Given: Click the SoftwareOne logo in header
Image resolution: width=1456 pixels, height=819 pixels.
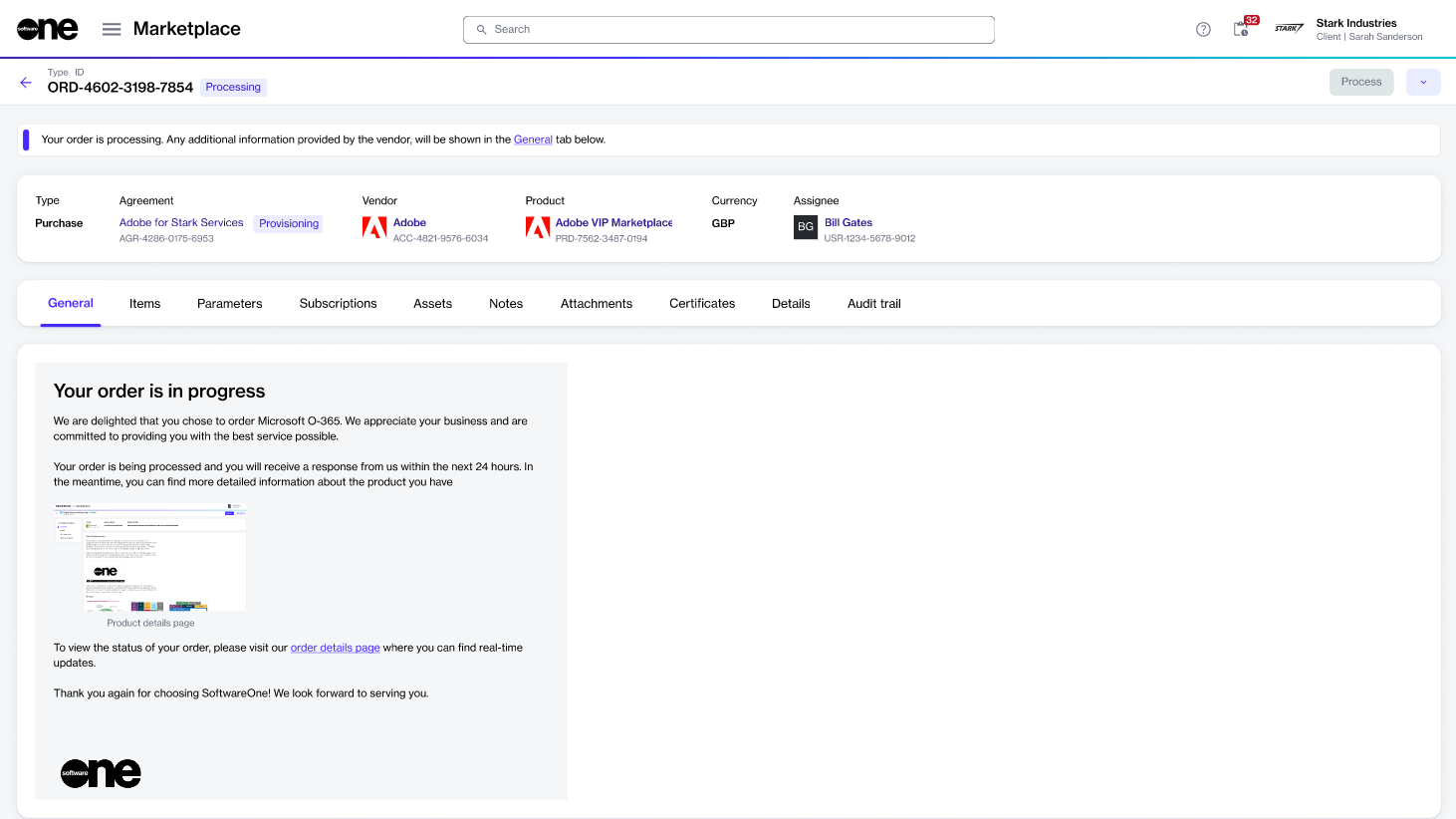Looking at the screenshot, I should tap(47, 29).
